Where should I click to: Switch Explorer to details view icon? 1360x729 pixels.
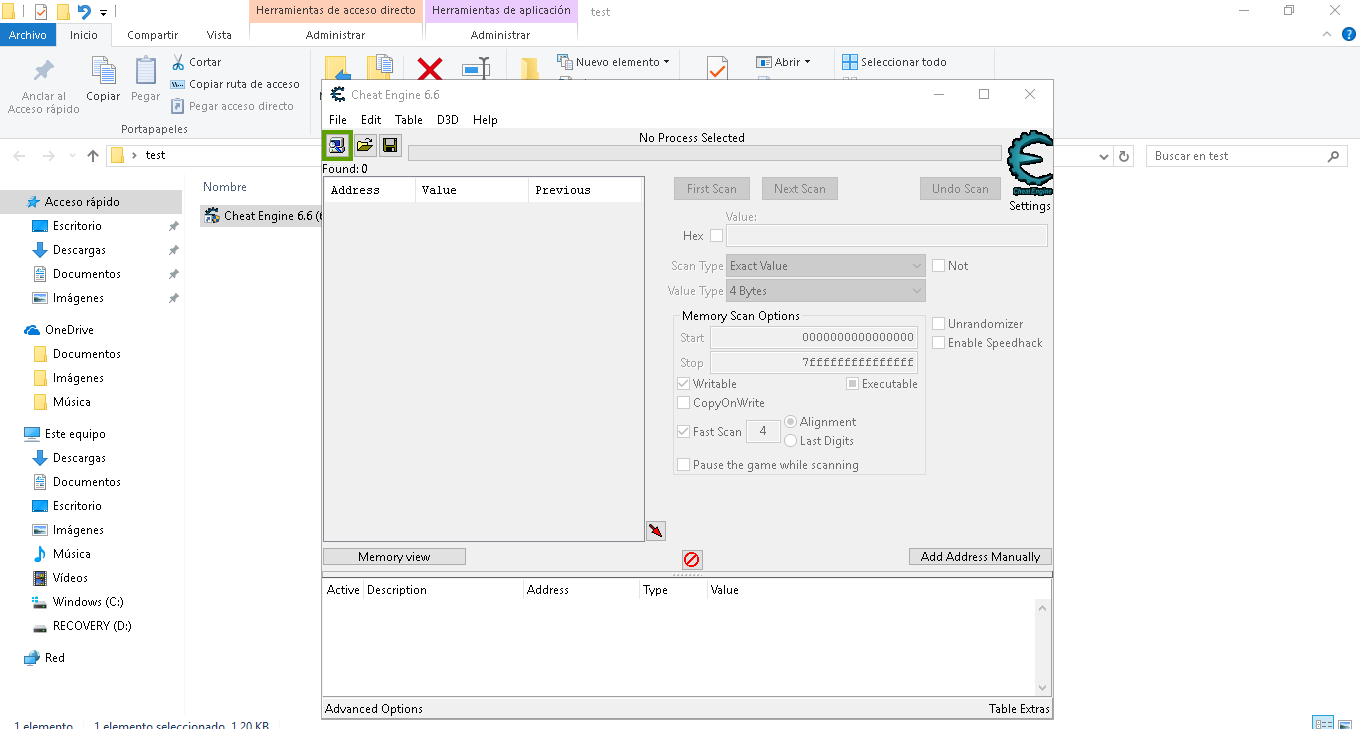1323,723
